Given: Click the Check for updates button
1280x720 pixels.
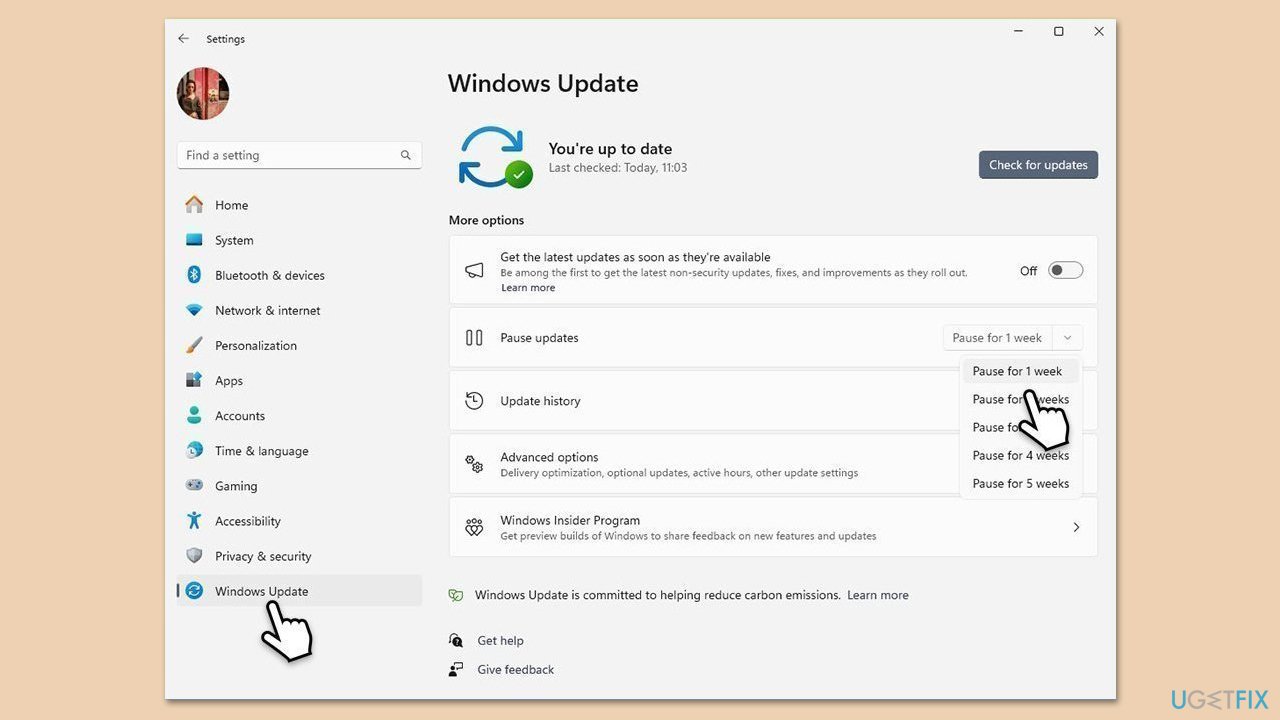Looking at the screenshot, I should click(x=1038, y=165).
